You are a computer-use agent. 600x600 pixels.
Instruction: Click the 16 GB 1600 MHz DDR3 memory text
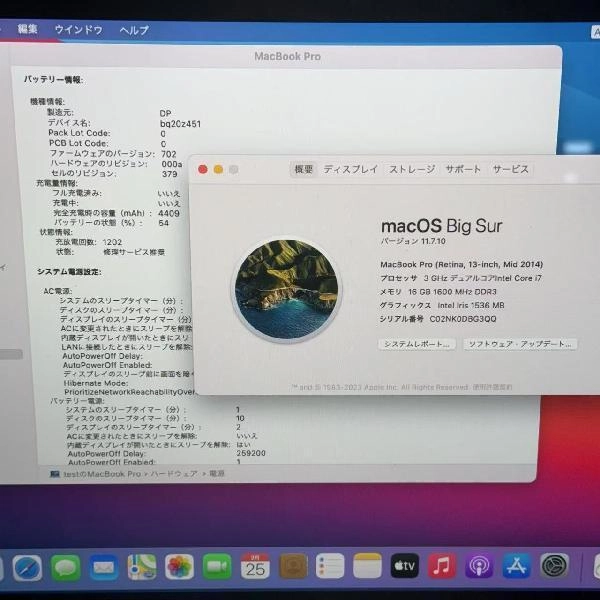point(452,292)
